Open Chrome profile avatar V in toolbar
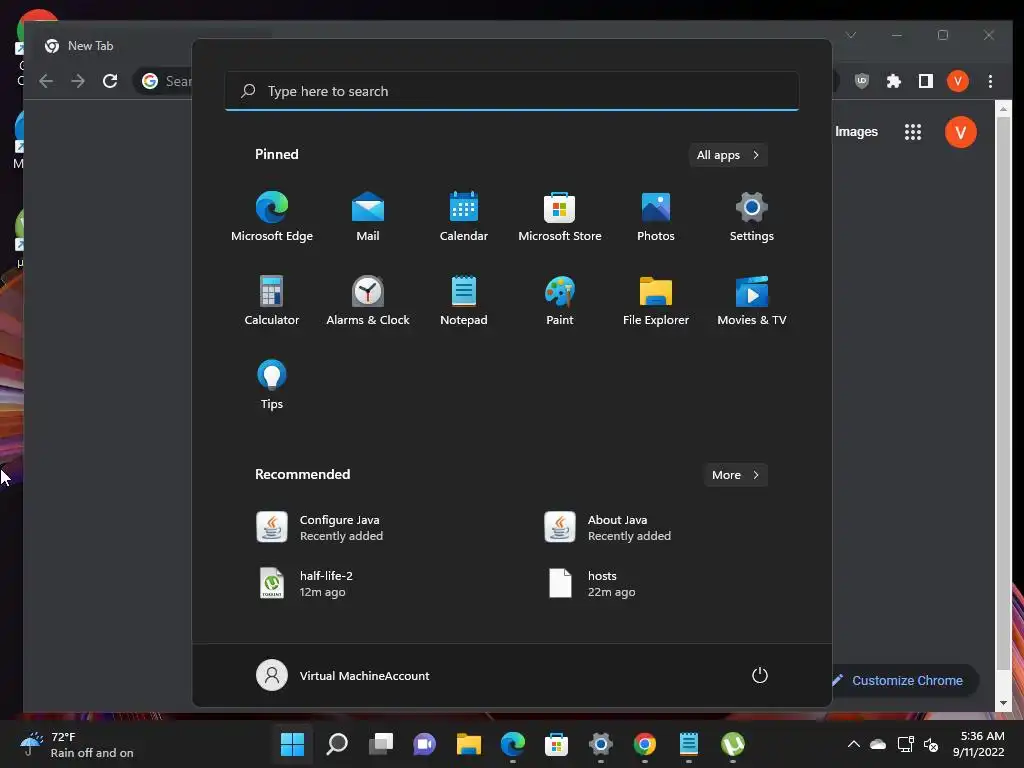The height and width of the screenshot is (768, 1024). 958,81
